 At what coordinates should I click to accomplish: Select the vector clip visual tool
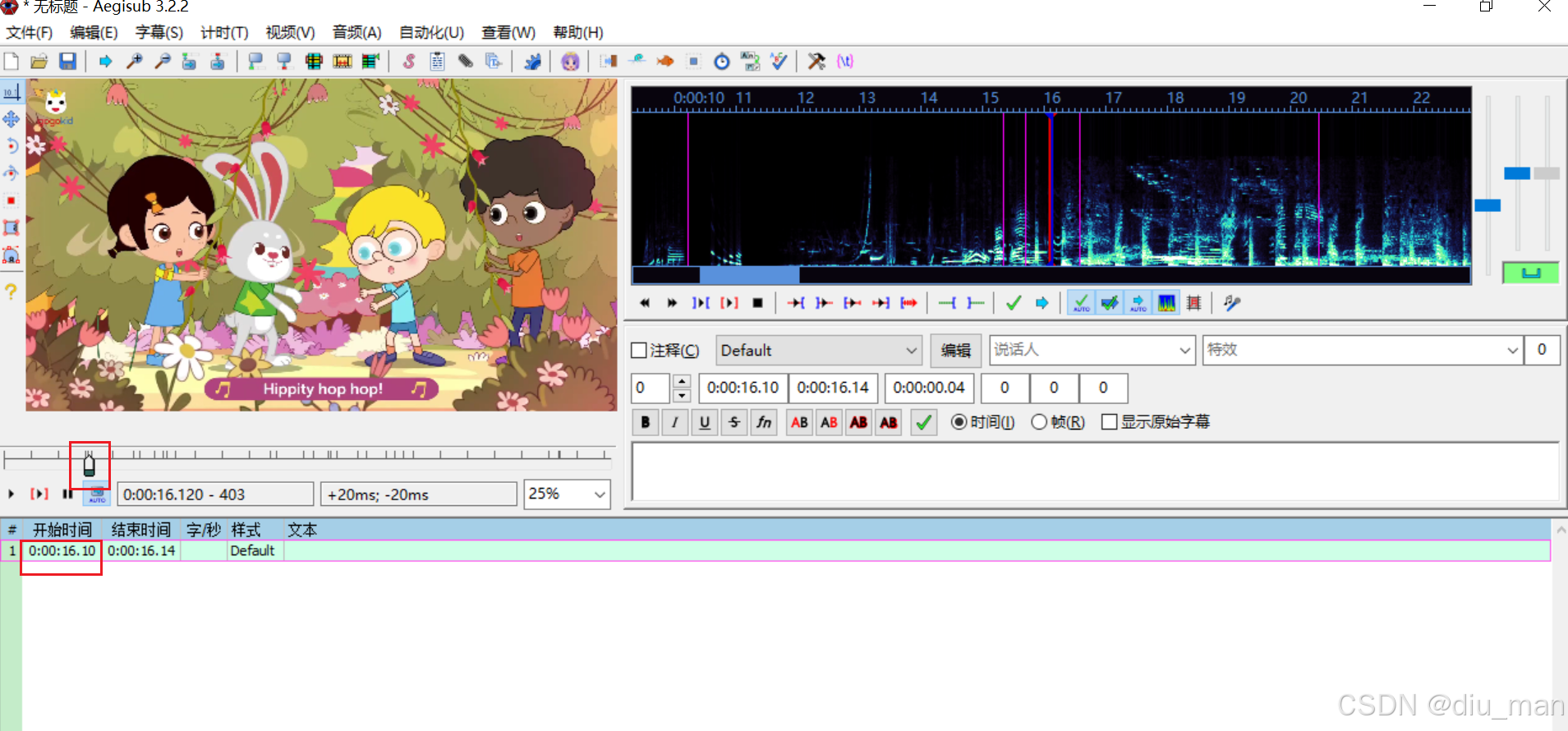pos(11,255)
